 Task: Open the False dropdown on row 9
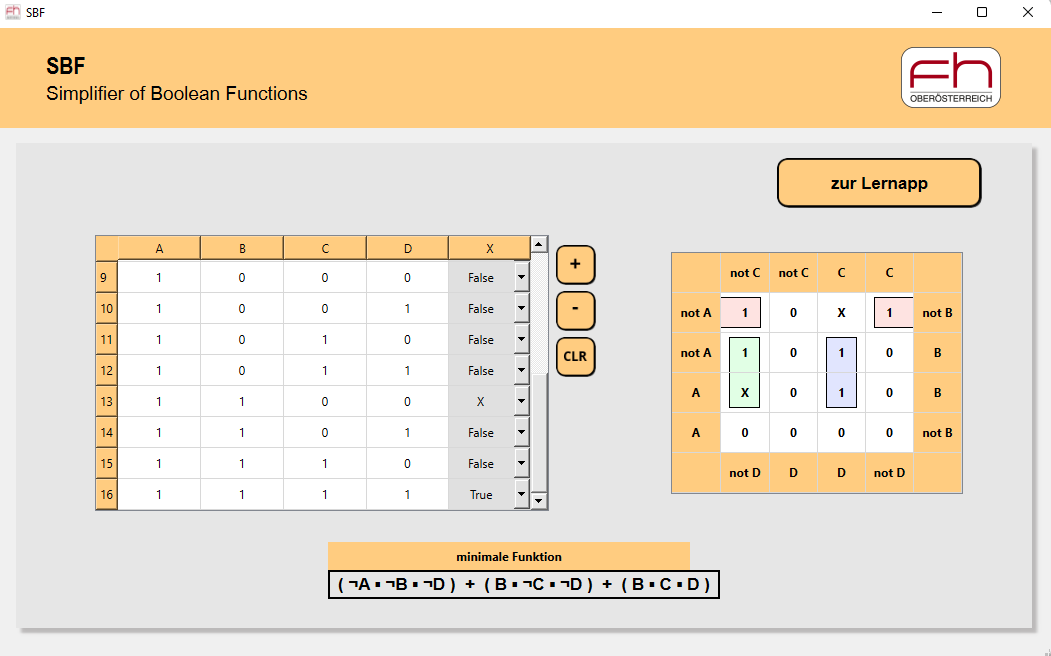[521, 278]
